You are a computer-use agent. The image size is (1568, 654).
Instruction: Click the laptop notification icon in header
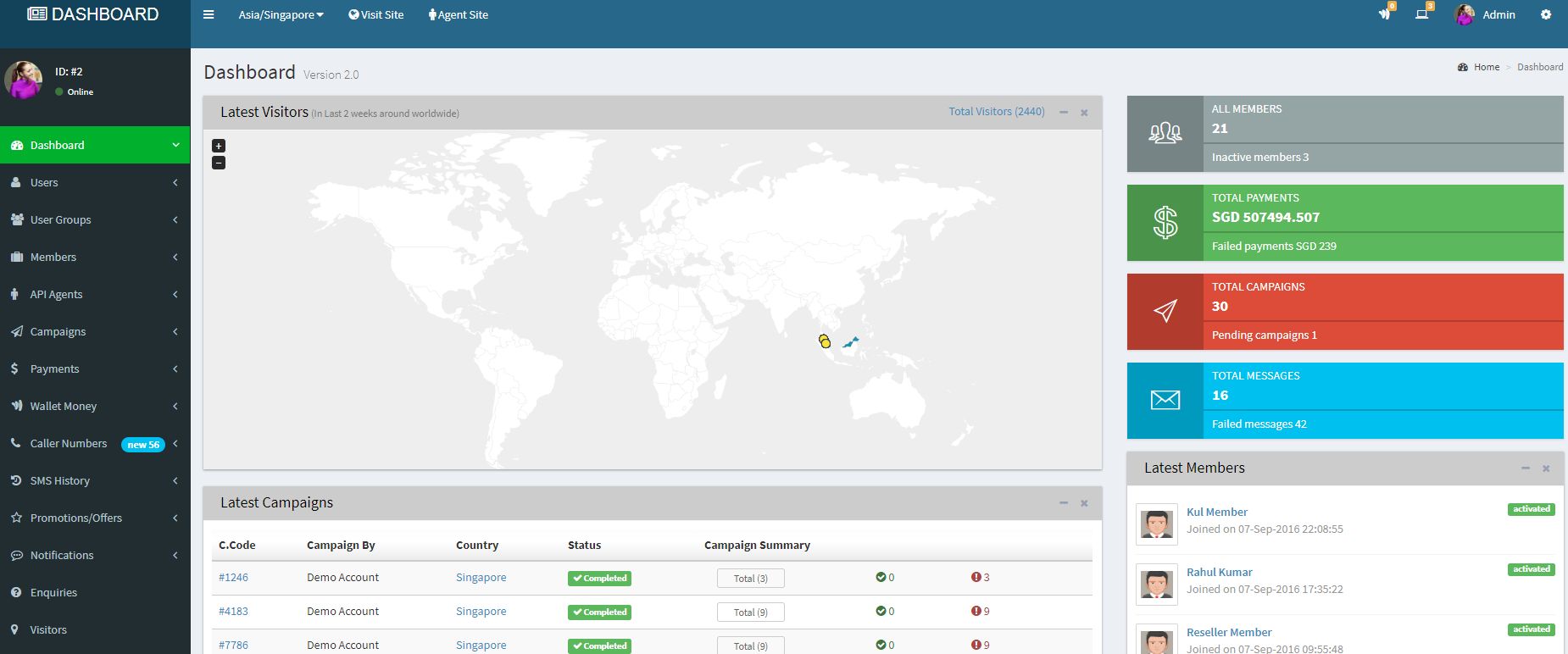1421,14
